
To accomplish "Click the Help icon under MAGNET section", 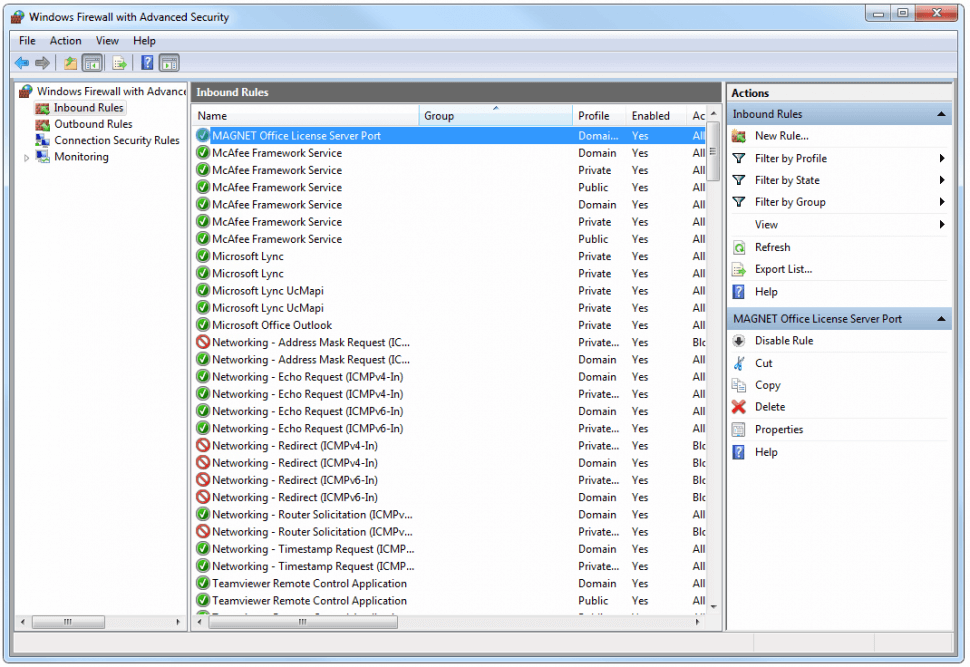I will (x=739, y=452).
